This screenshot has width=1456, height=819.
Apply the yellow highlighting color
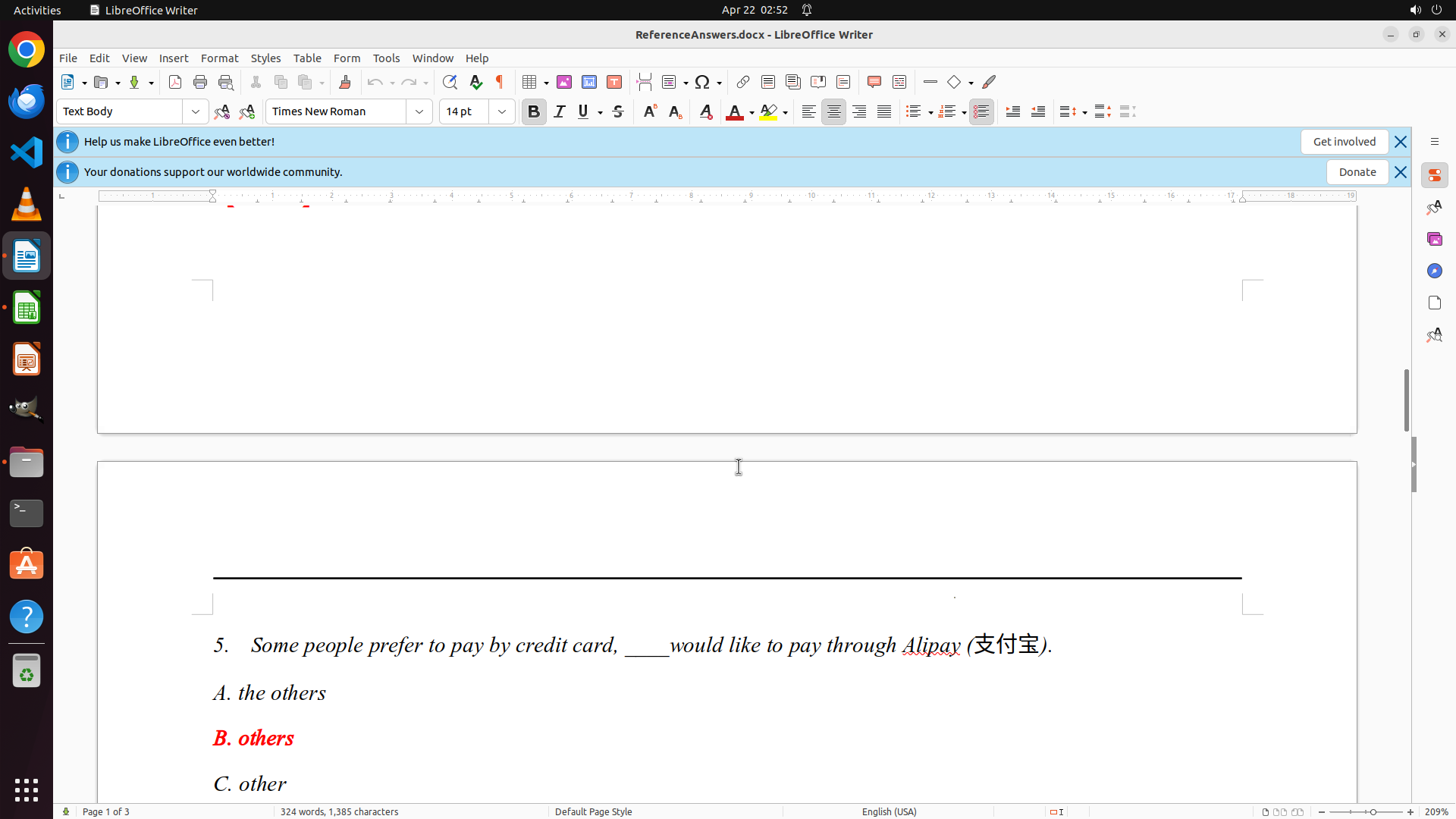(768, 111)
